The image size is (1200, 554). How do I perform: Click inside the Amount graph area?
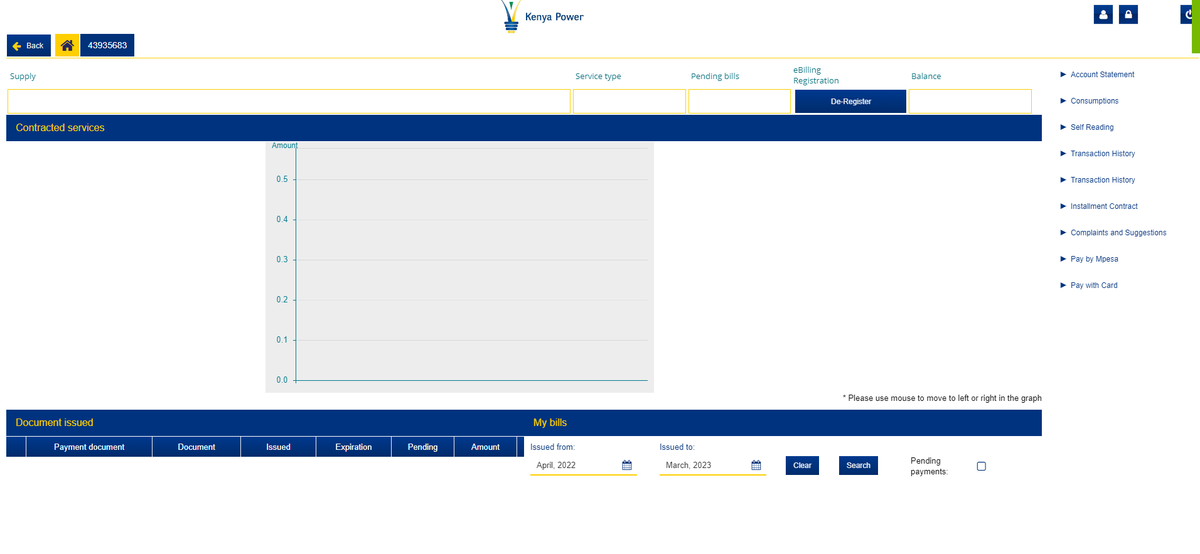point(459,266)
